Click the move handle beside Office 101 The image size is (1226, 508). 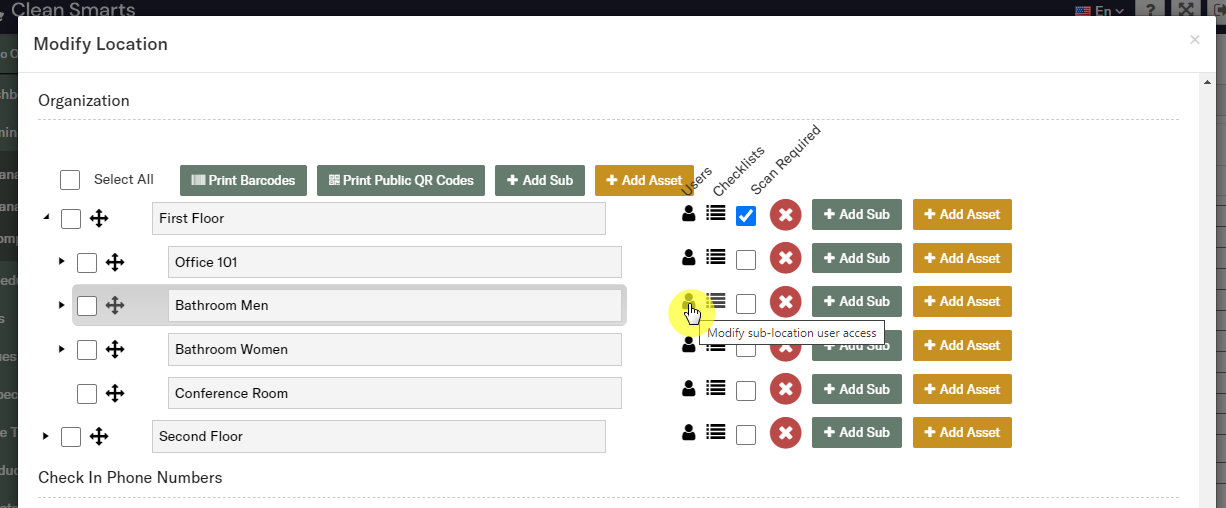click(115, 262)
